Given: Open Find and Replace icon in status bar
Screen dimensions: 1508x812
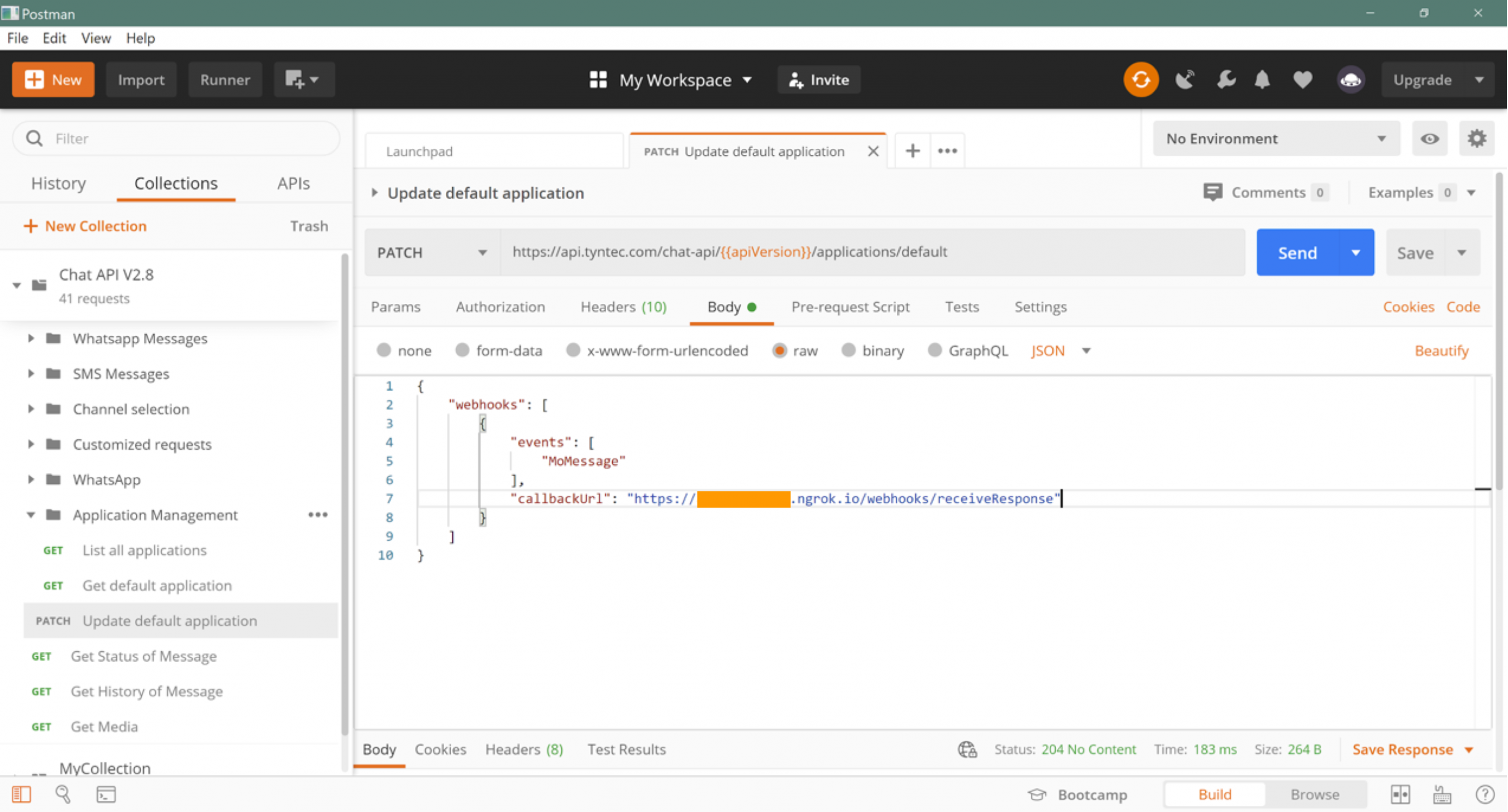Looking at the screenshot, I should (63, 794).
